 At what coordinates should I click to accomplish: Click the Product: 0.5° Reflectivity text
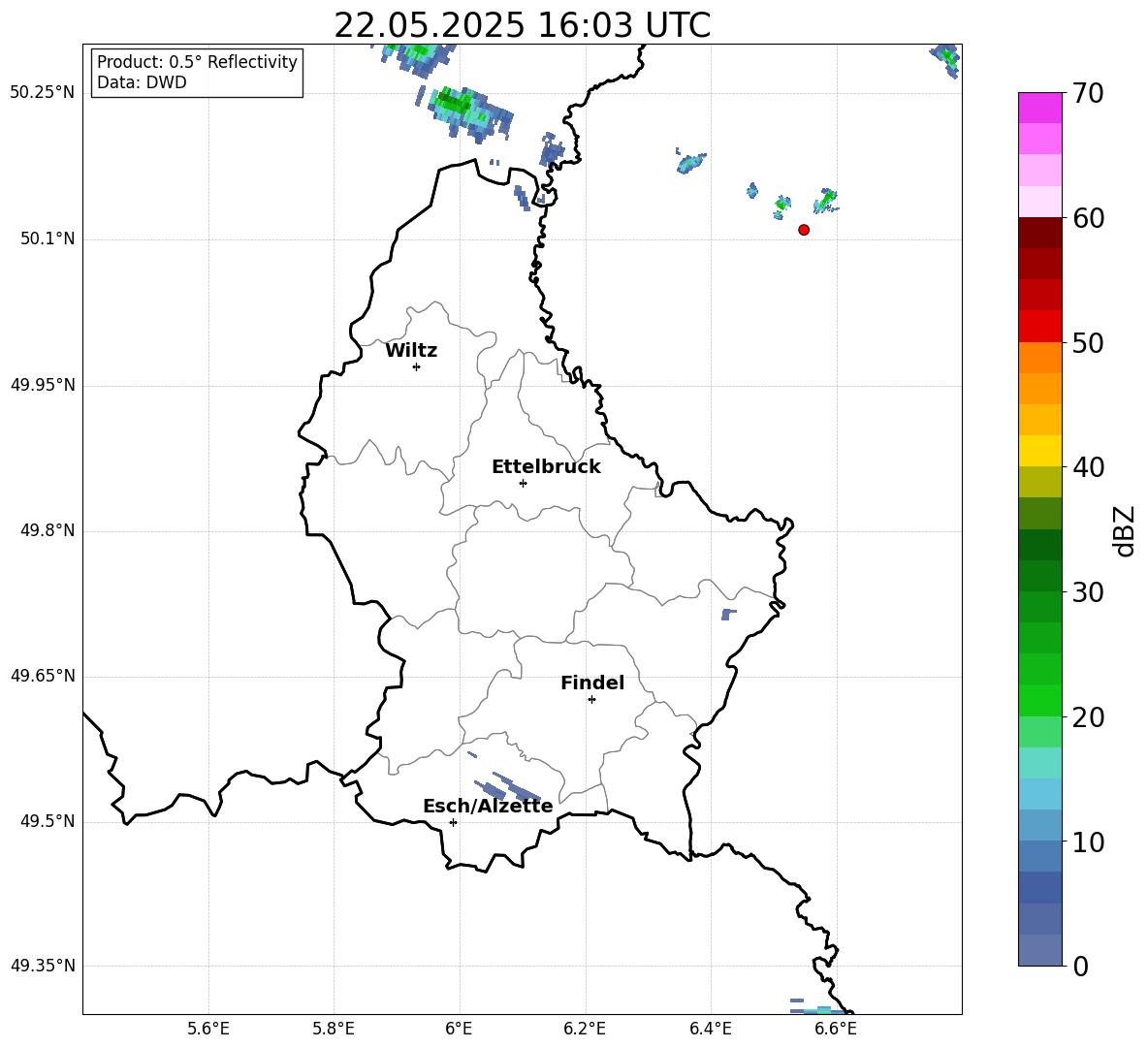coord(197,62)
